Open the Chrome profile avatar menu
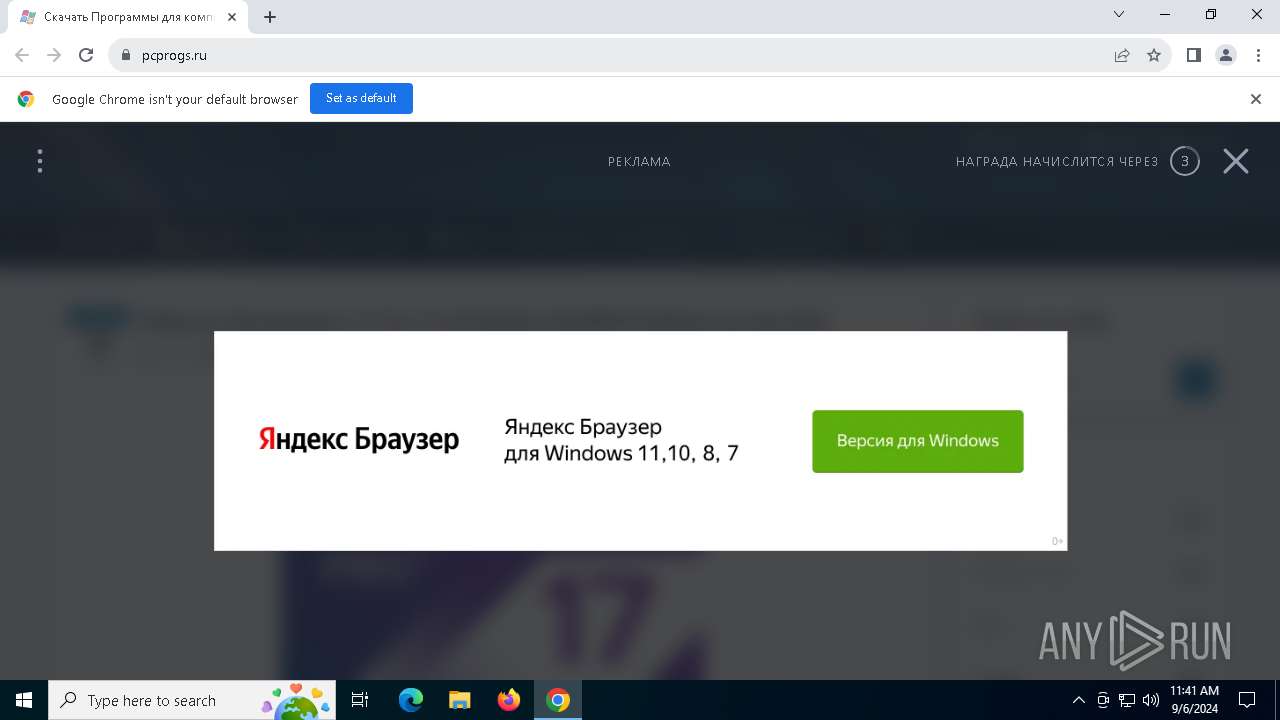The image size is (1280, 720). [1226, 55]
